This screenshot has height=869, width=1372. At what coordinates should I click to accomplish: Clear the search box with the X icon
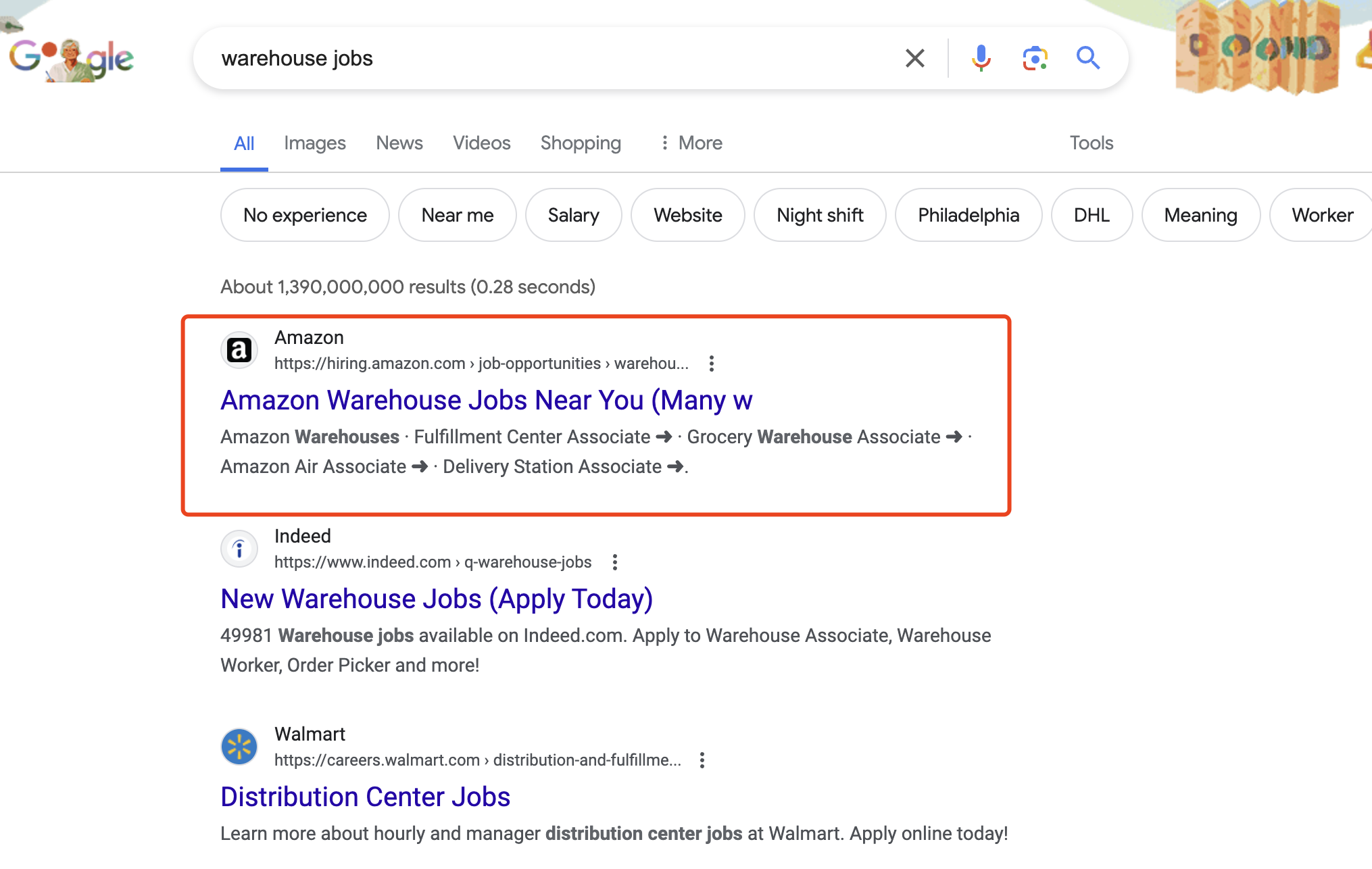(x=914, y=58)
